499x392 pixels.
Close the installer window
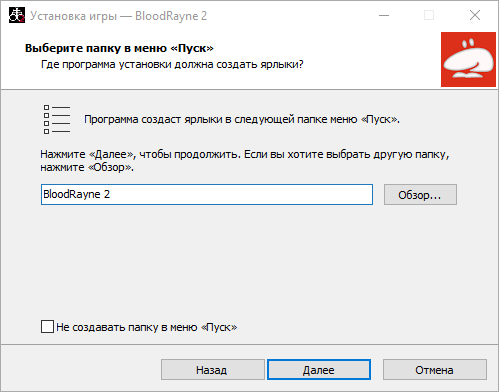[x=475, y=15]
